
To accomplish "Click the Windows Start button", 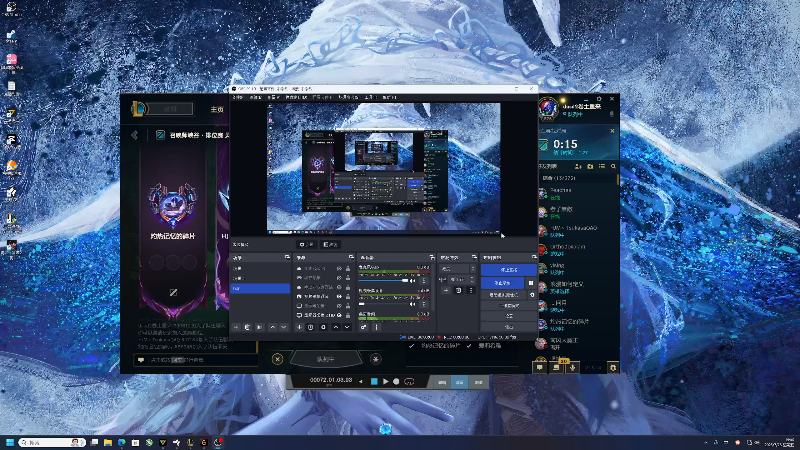I will [9, 442].
